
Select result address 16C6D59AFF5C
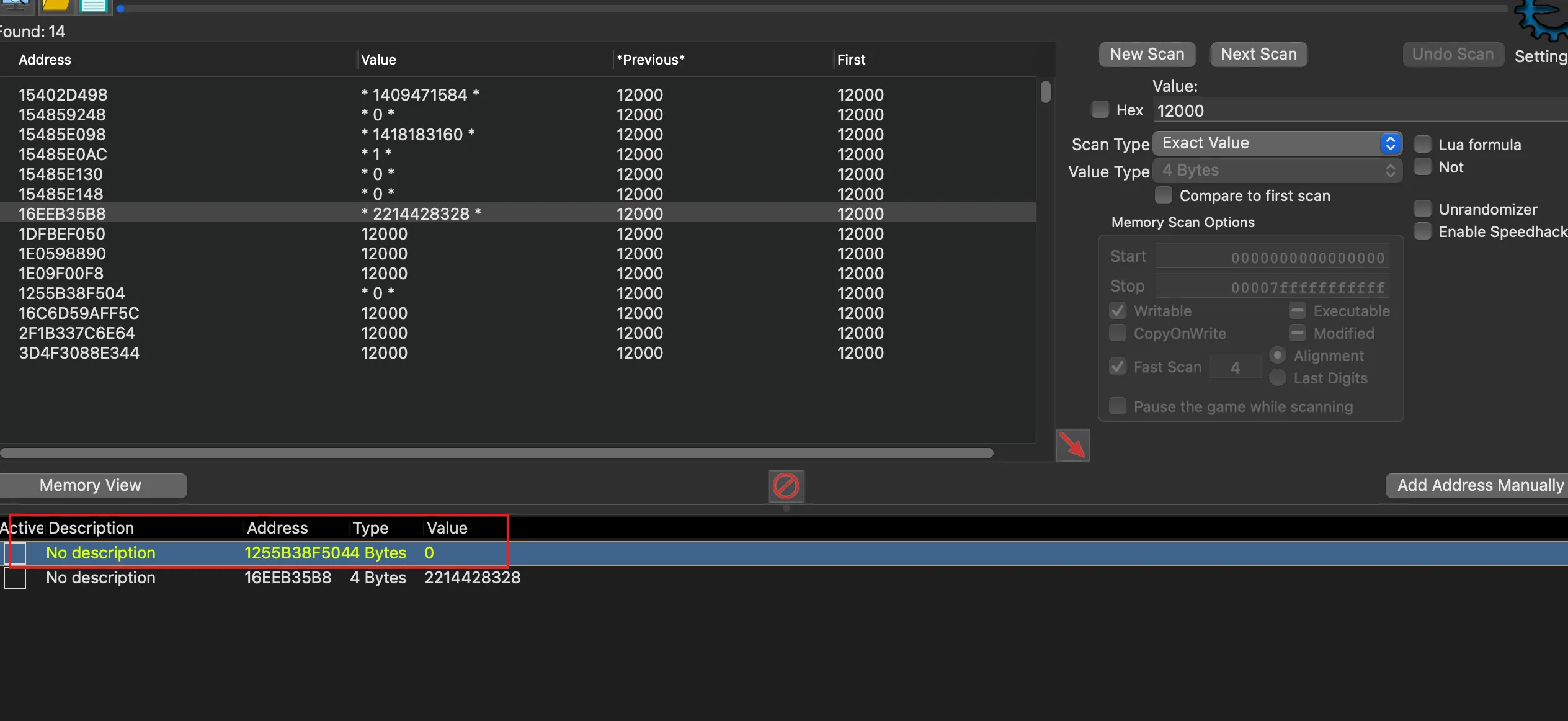(x=79, y=313)
